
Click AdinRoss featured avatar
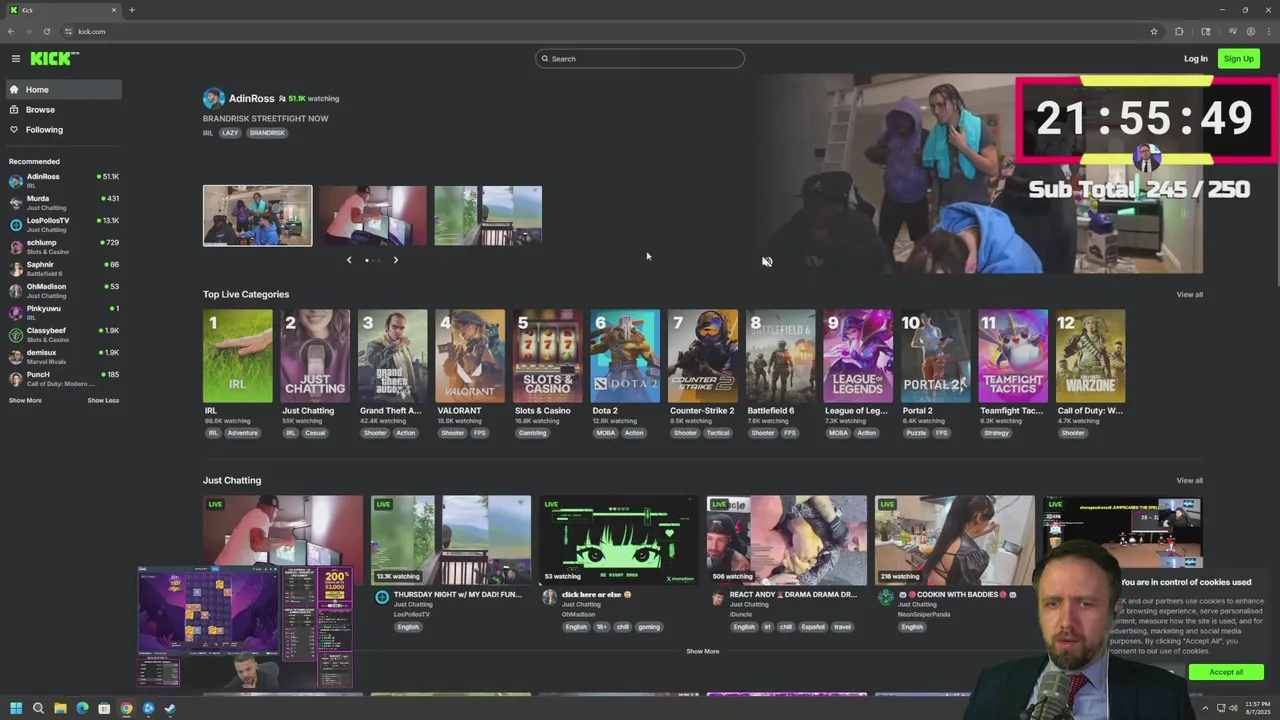tap(213, 98)
